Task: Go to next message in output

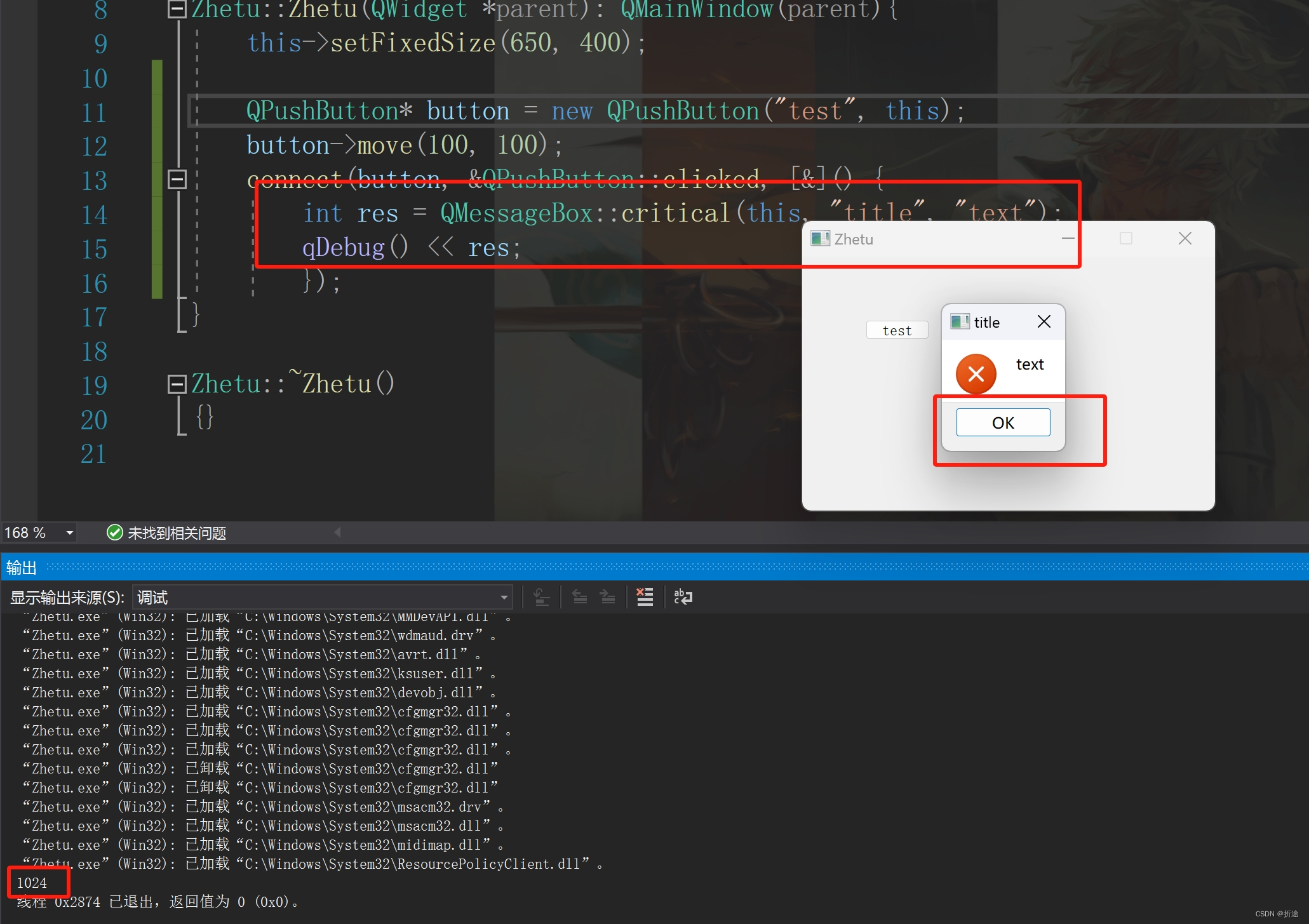Action: coord(608,597)
